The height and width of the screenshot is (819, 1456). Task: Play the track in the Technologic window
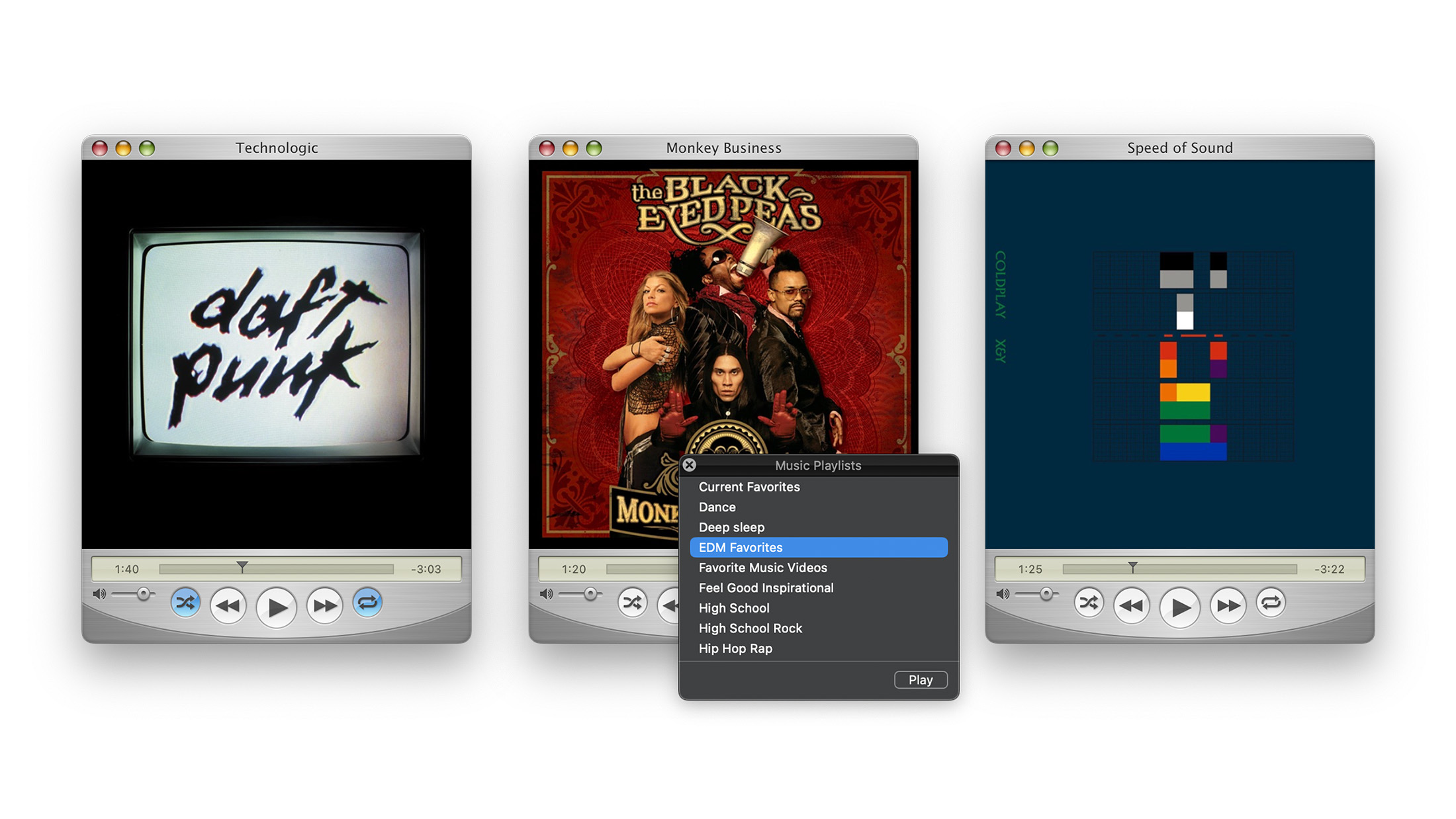276,606
